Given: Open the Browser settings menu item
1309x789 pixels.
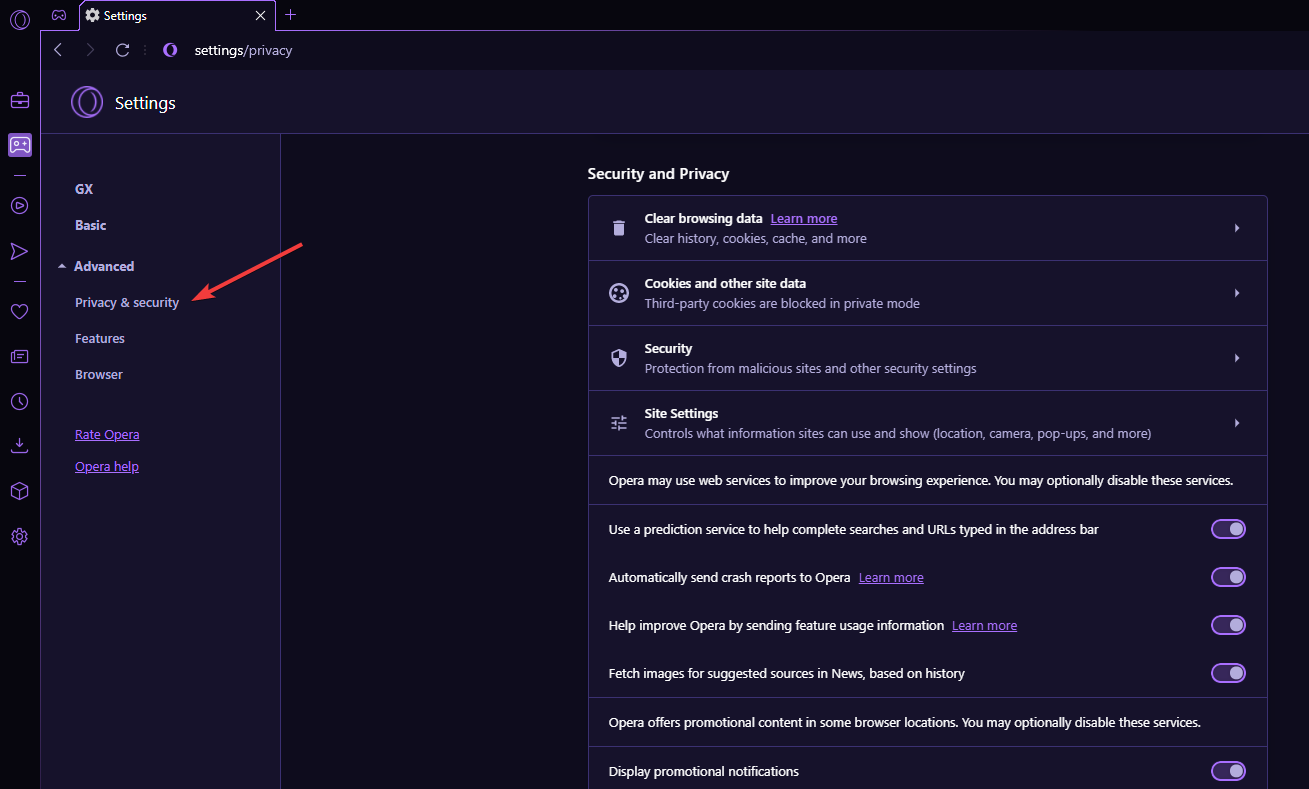Looking at the screenshot, I should pos(99,375).
